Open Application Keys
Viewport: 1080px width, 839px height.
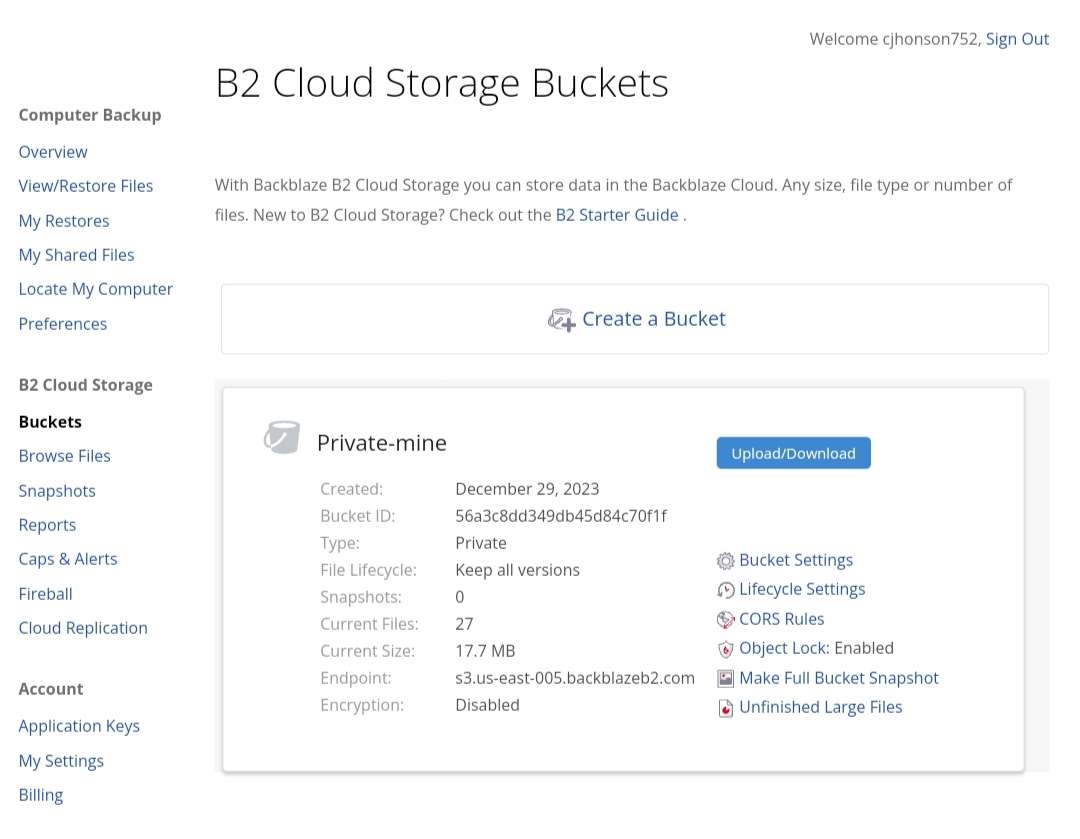79,726
